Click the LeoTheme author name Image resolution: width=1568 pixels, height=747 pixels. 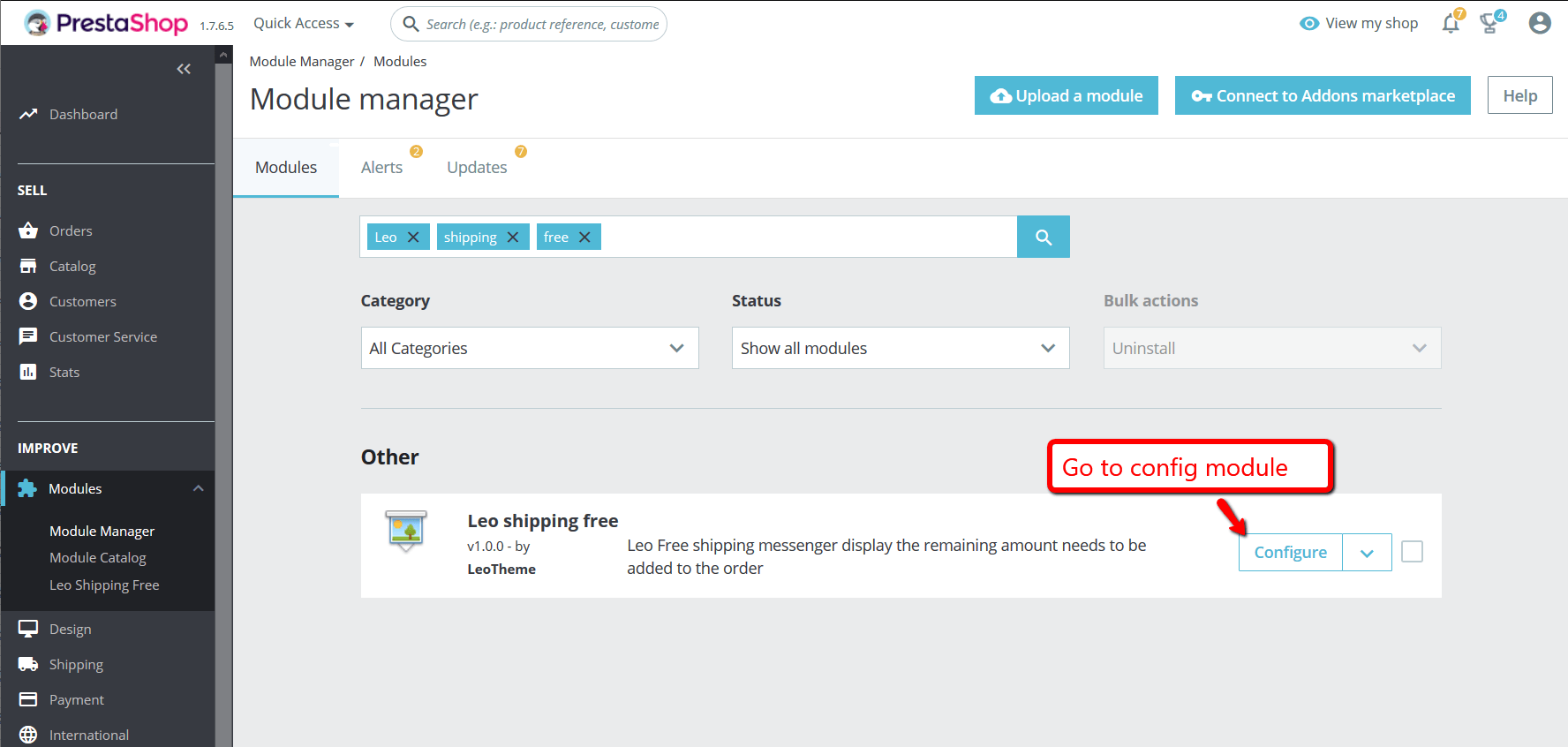tap(501, 570)
